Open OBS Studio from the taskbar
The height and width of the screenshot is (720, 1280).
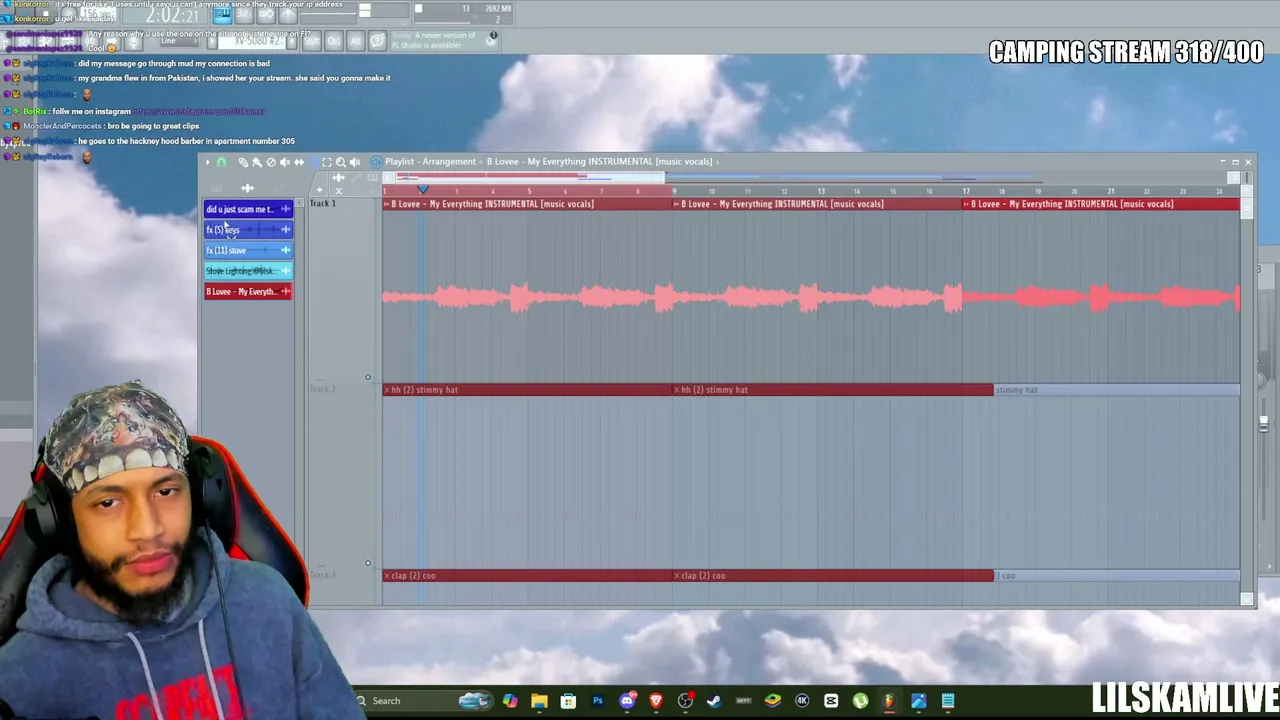685,701
